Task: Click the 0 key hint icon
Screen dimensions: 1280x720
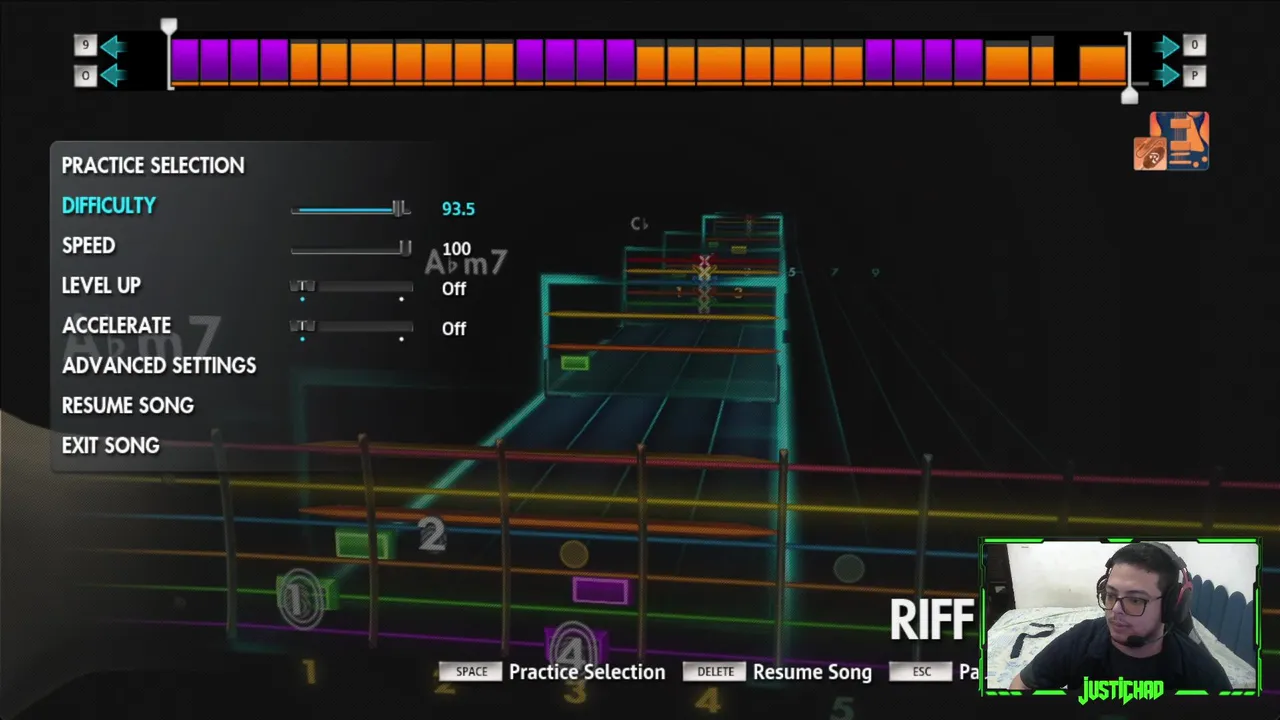Action: [1194, 46]
